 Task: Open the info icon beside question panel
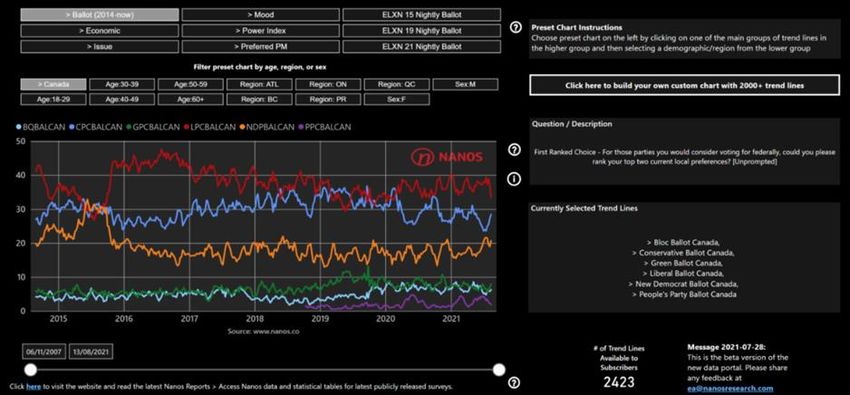514,178
